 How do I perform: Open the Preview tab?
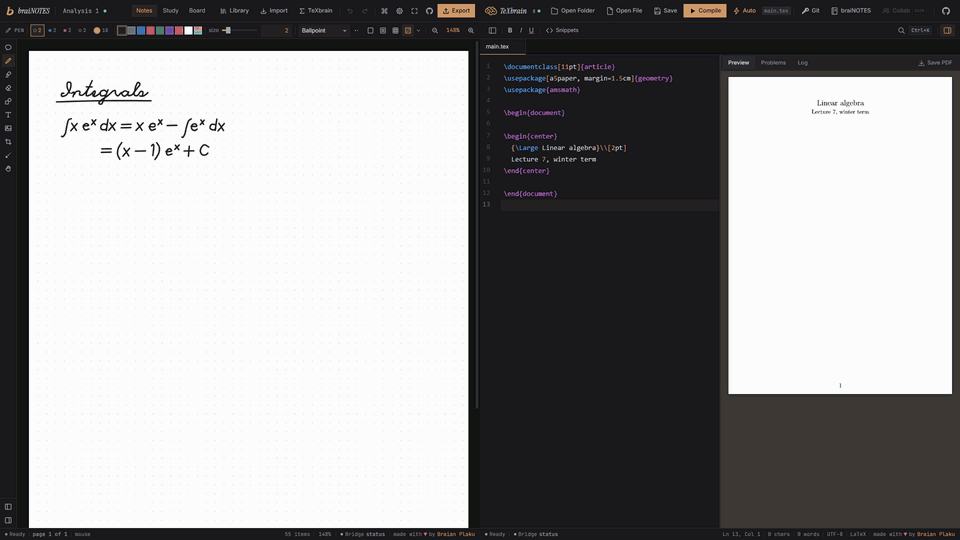point(738,62)
